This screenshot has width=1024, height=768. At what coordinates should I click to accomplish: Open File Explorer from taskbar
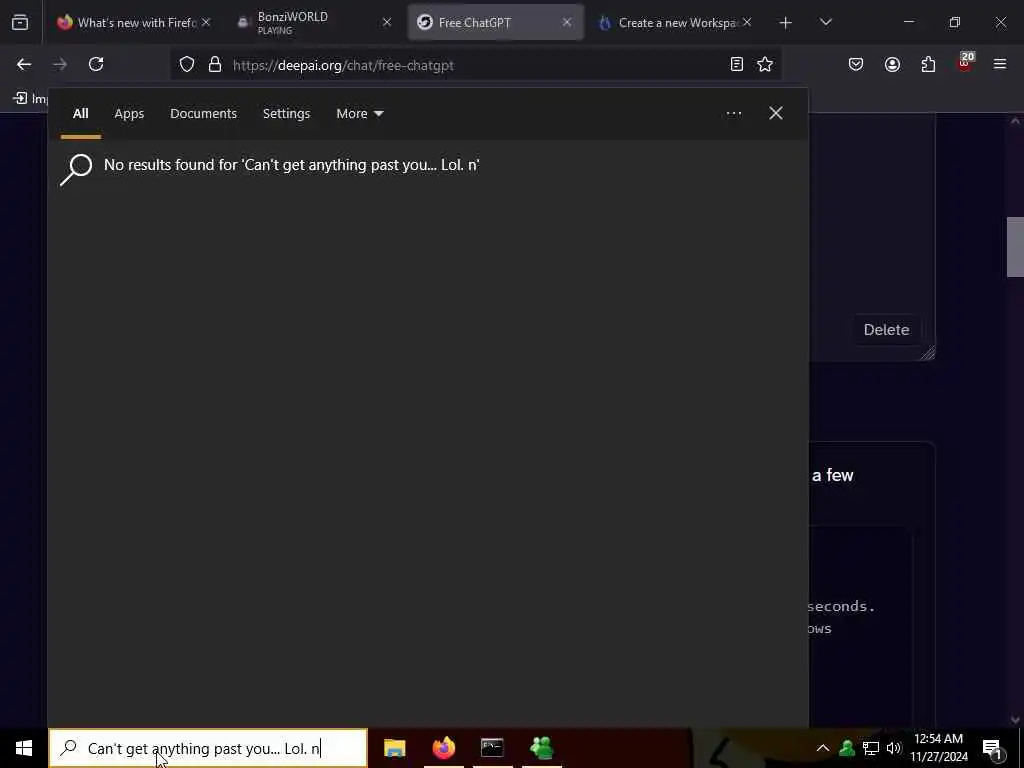[x=394, y=748]
